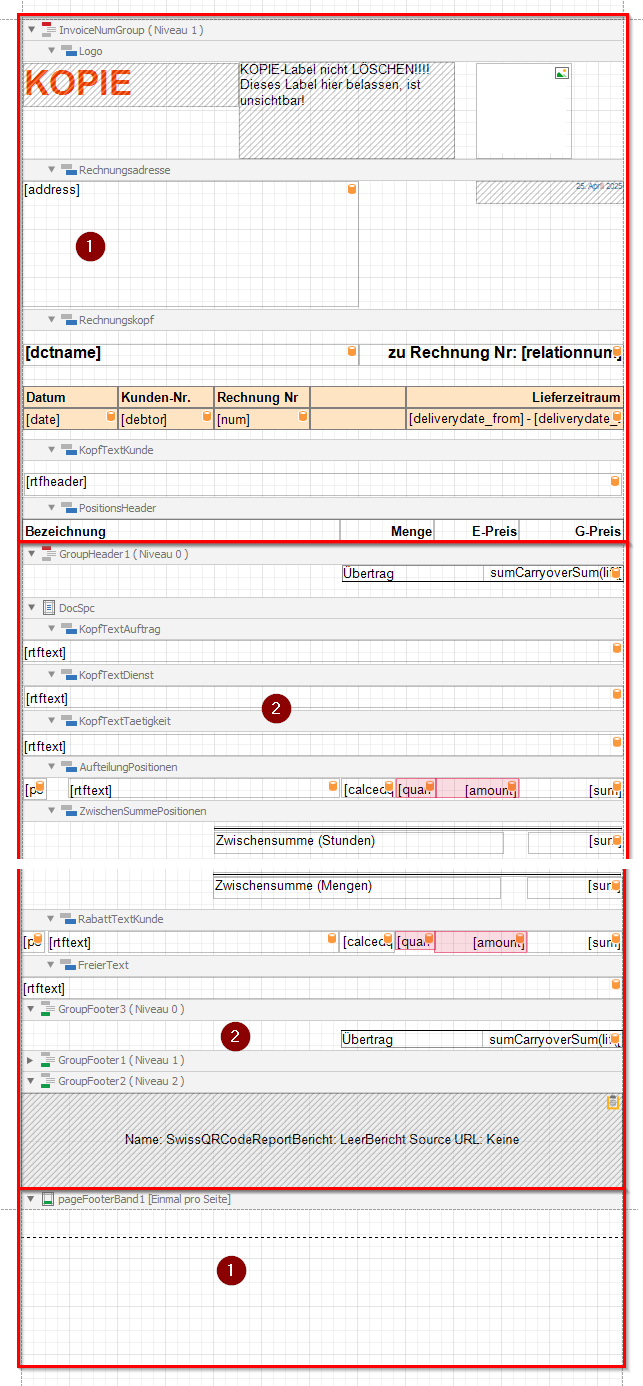Viewport: 643px width, 1386px height.
Task: Select the Datum header cell
Action: (70, 398)
